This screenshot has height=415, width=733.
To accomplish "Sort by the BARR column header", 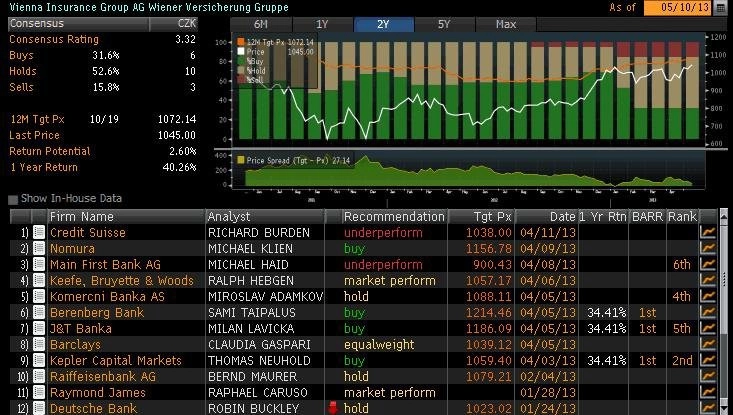I will coord(647,216).
